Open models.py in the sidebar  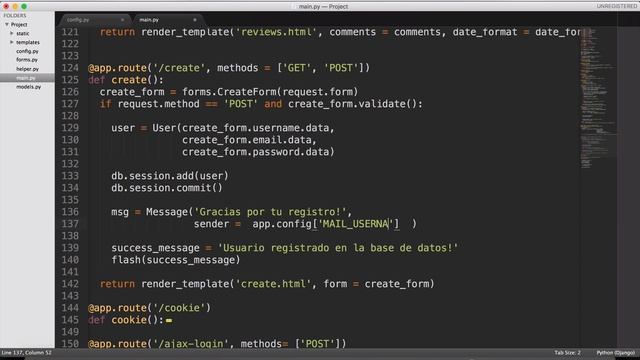28,87
